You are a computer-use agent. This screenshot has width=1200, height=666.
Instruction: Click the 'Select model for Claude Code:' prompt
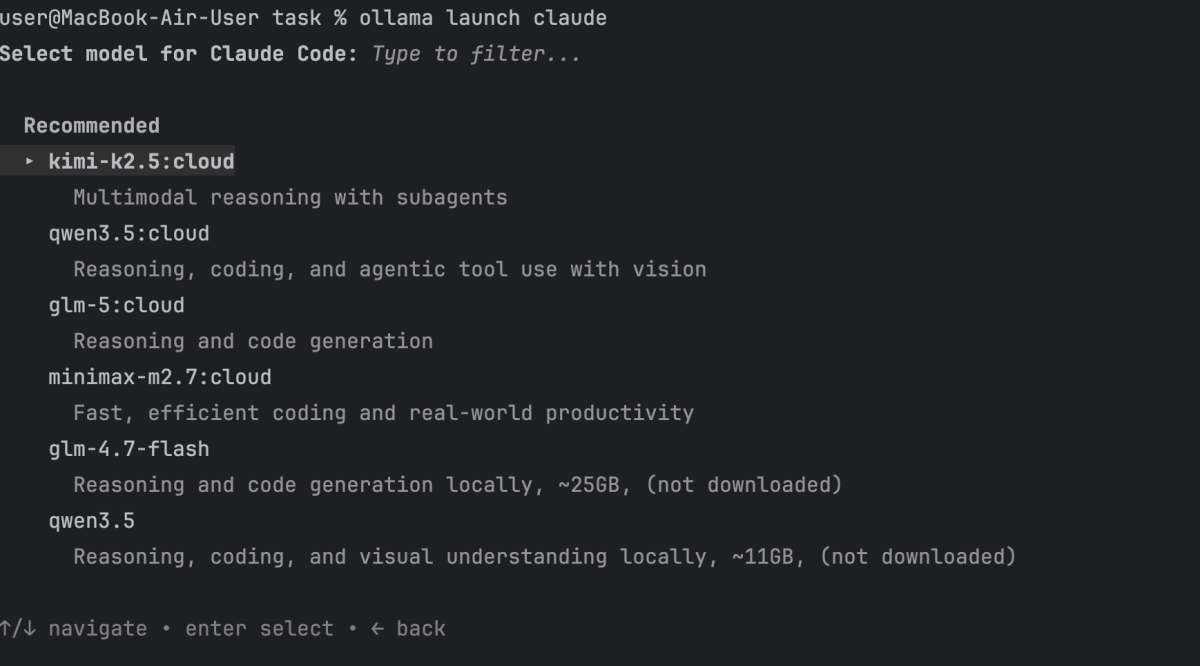[179, 54]
